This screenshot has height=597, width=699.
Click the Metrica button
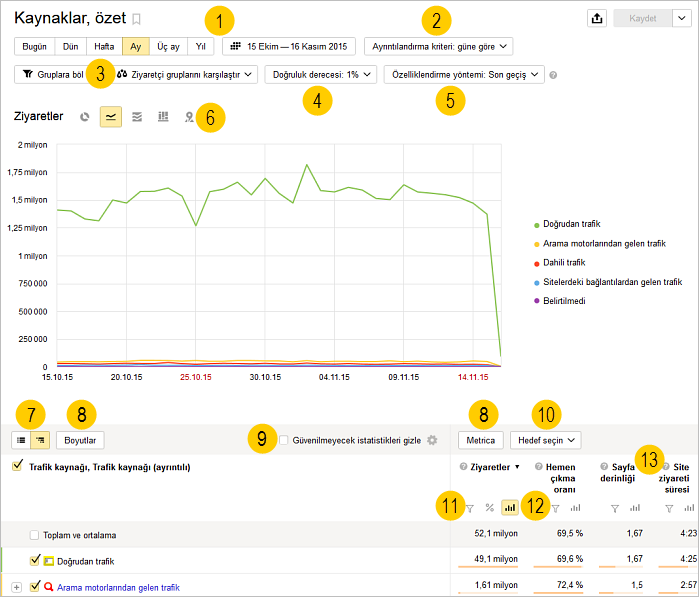pyautogui.click(x=481, y=440)
